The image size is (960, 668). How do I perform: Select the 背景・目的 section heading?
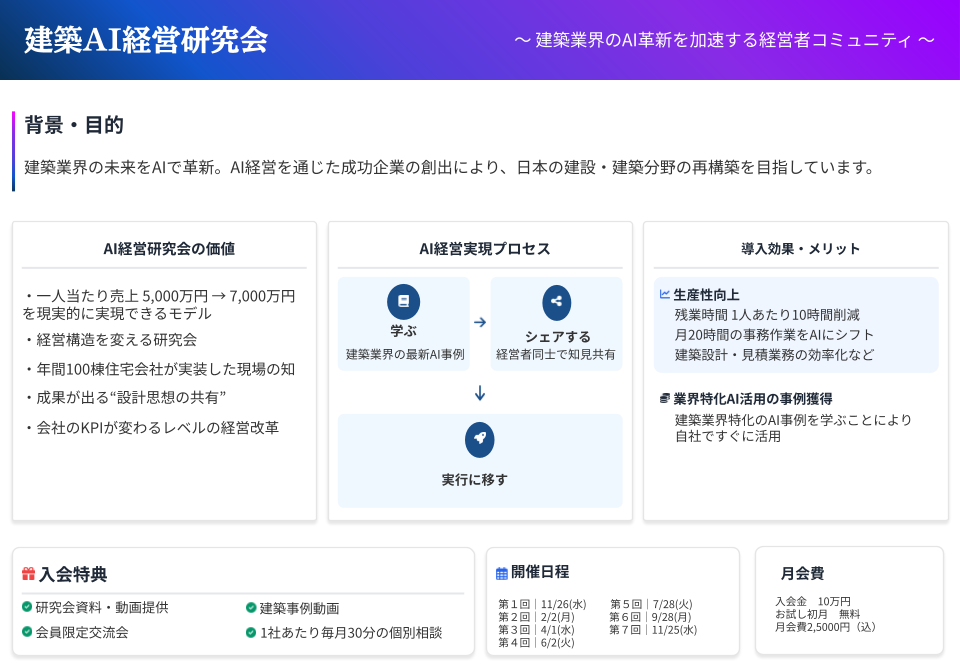click(x=74, y=125)
